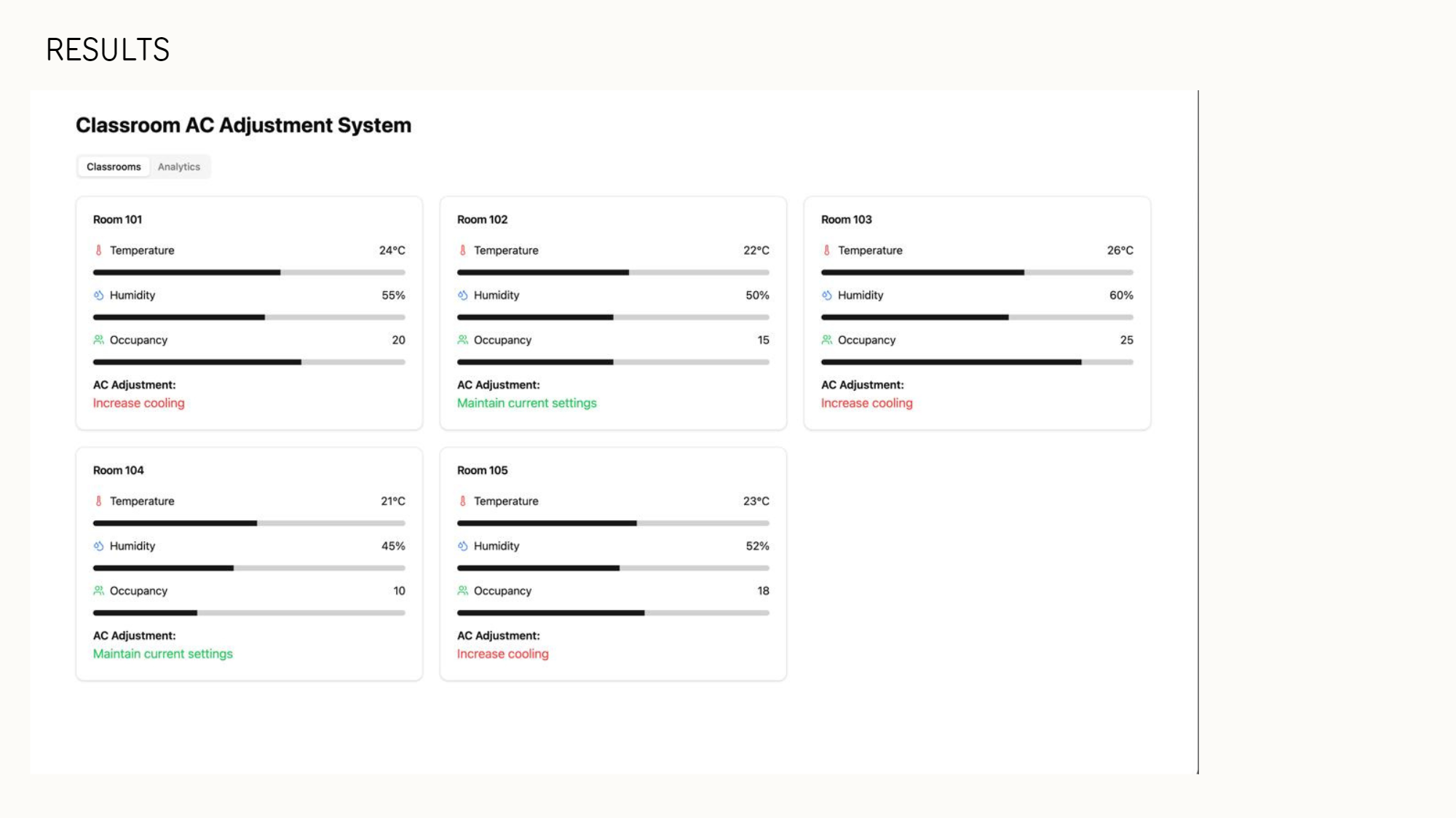This screenshot has width=1456, height=818.
Task: Click Room 103 occupancy people icon
Action: (827, 340)
